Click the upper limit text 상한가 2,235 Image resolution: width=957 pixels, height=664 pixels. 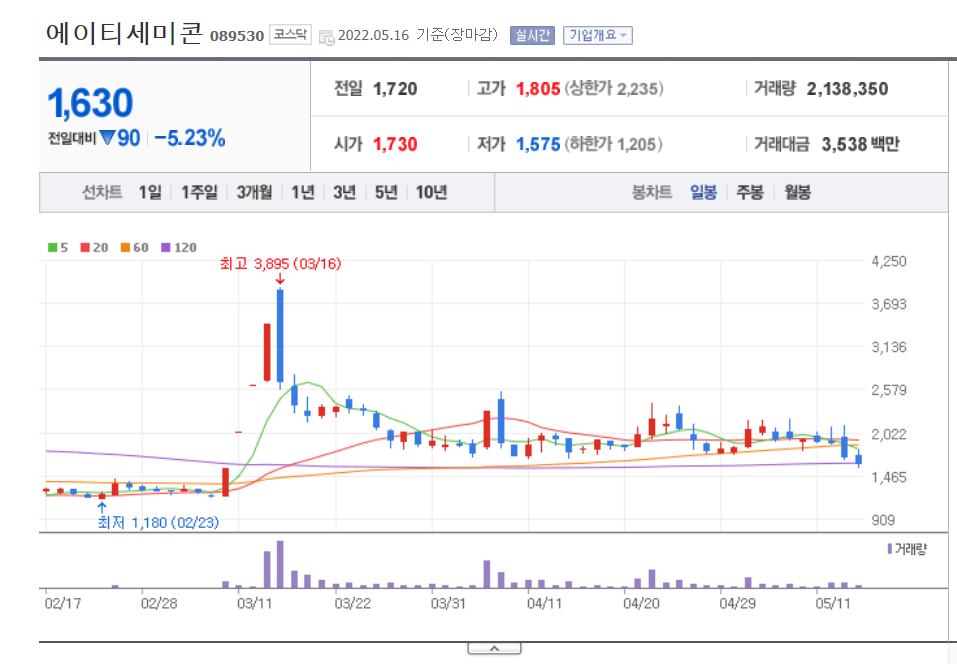pyautogui.click(x=613, y=89)
